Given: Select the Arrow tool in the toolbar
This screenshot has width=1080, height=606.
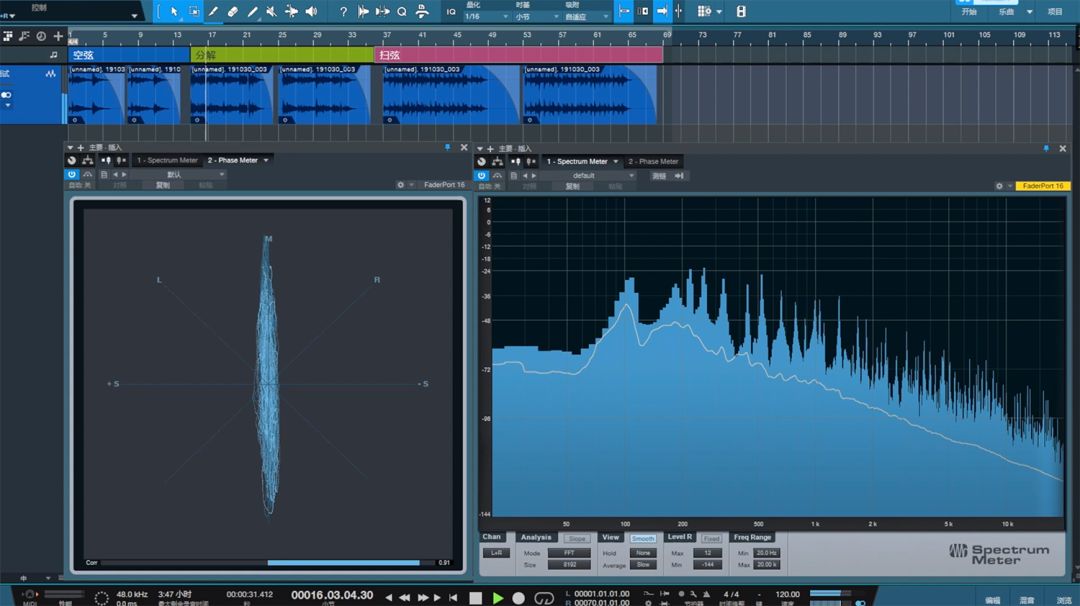Looking at the screenshot, I should (x=174, y=12).
